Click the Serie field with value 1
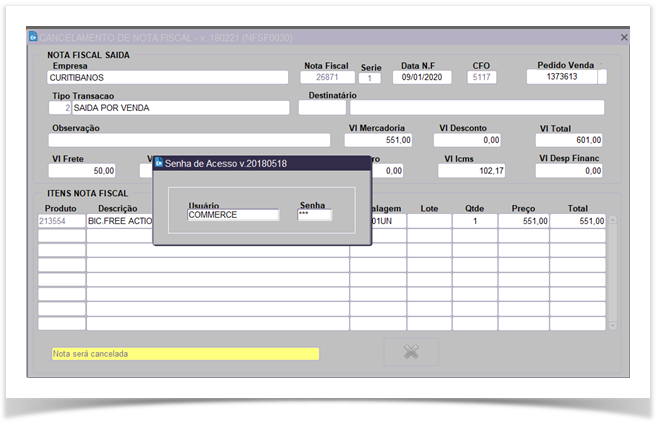 (x=370, y=78)
